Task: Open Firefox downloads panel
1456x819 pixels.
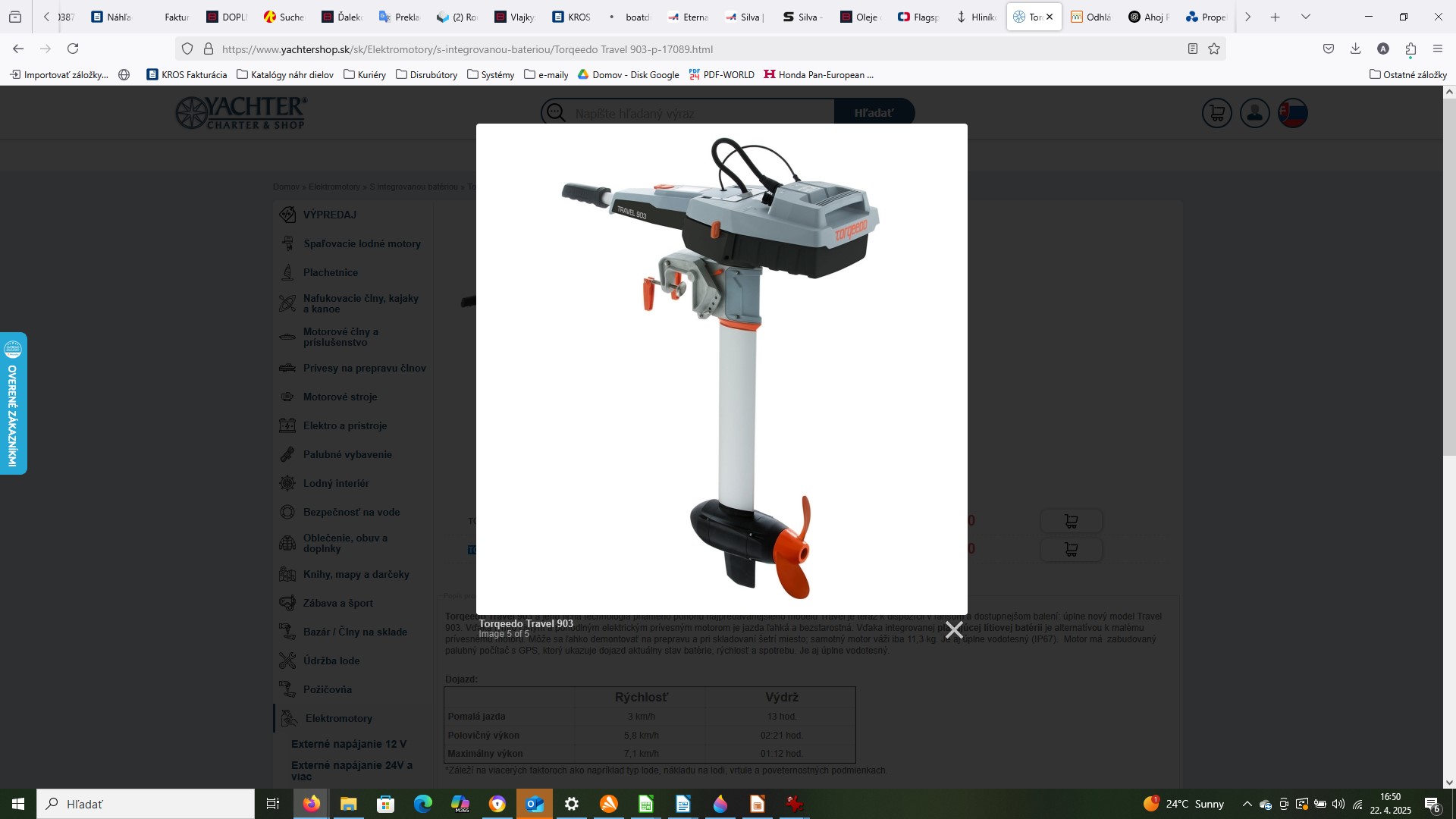Action: point(1355,49)
